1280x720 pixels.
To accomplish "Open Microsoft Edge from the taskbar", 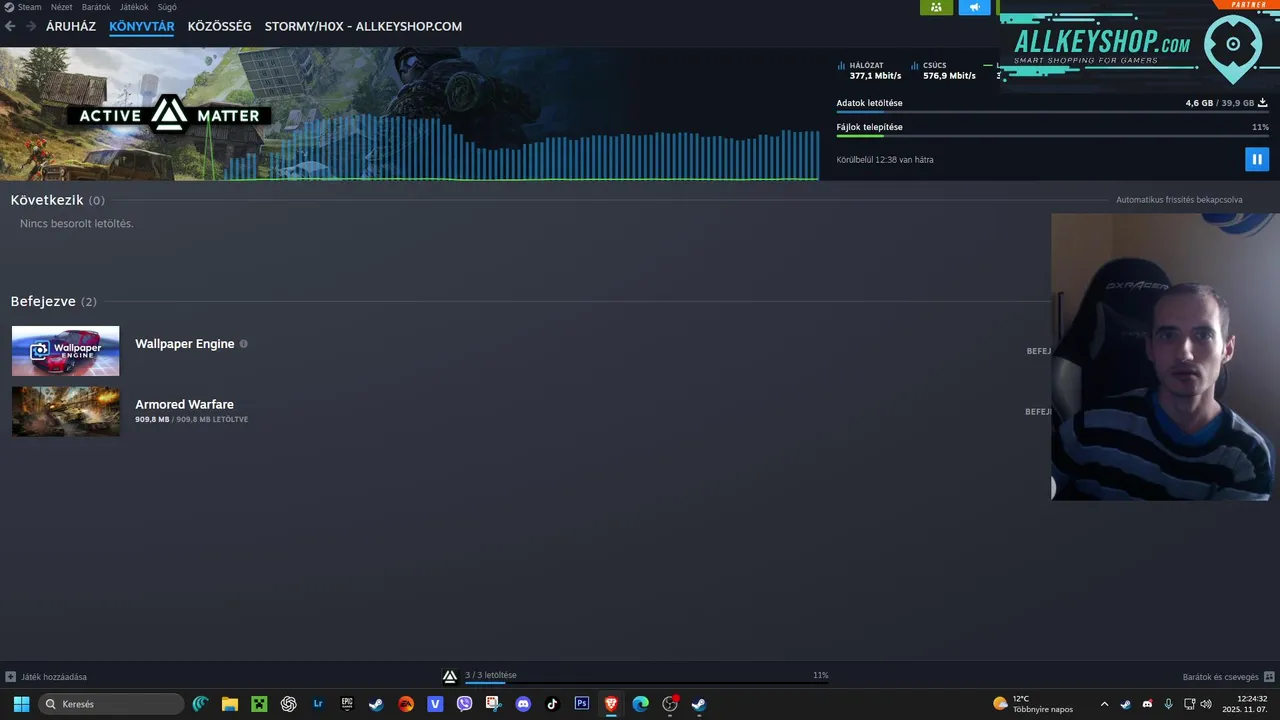I will 640,704.
